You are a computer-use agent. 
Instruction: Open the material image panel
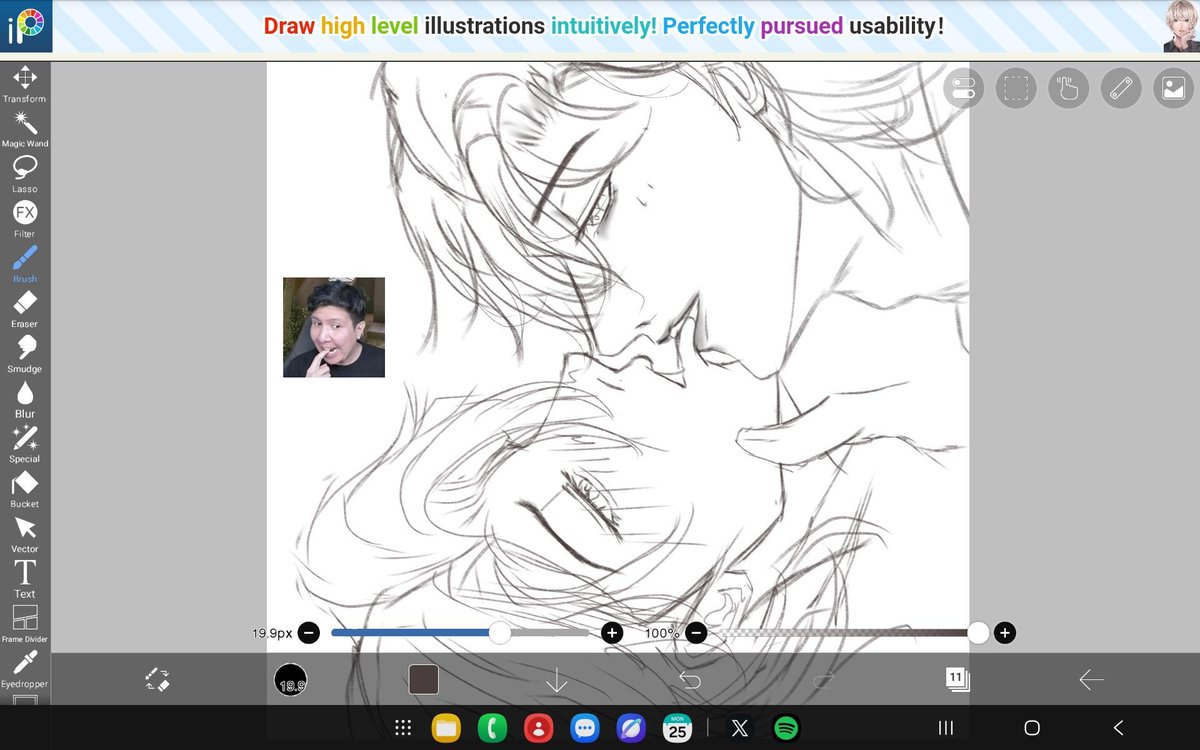click(1173, 88)
